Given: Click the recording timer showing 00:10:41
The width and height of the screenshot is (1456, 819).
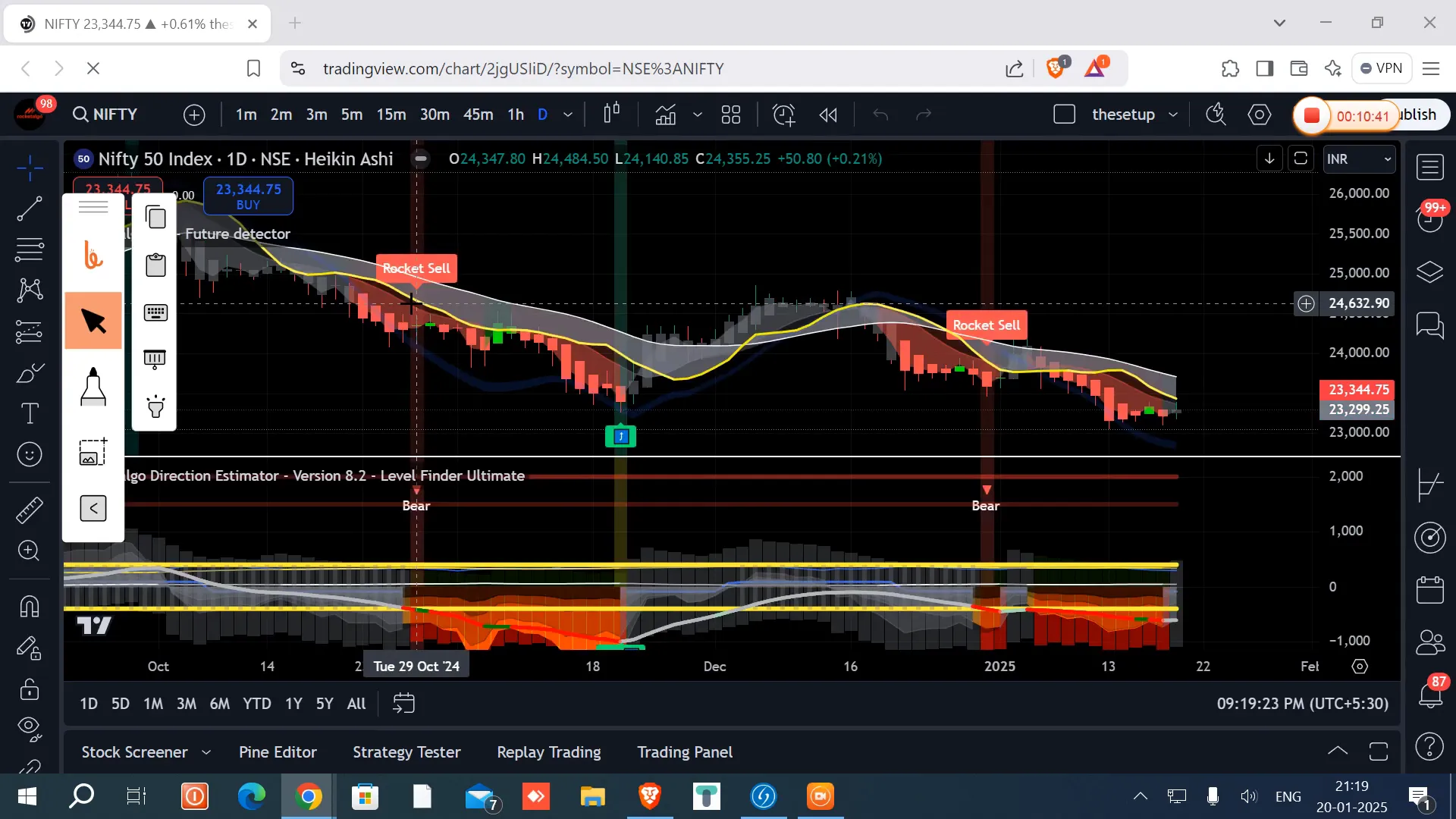Looking at the screenshot, I should coord(1363,116).
